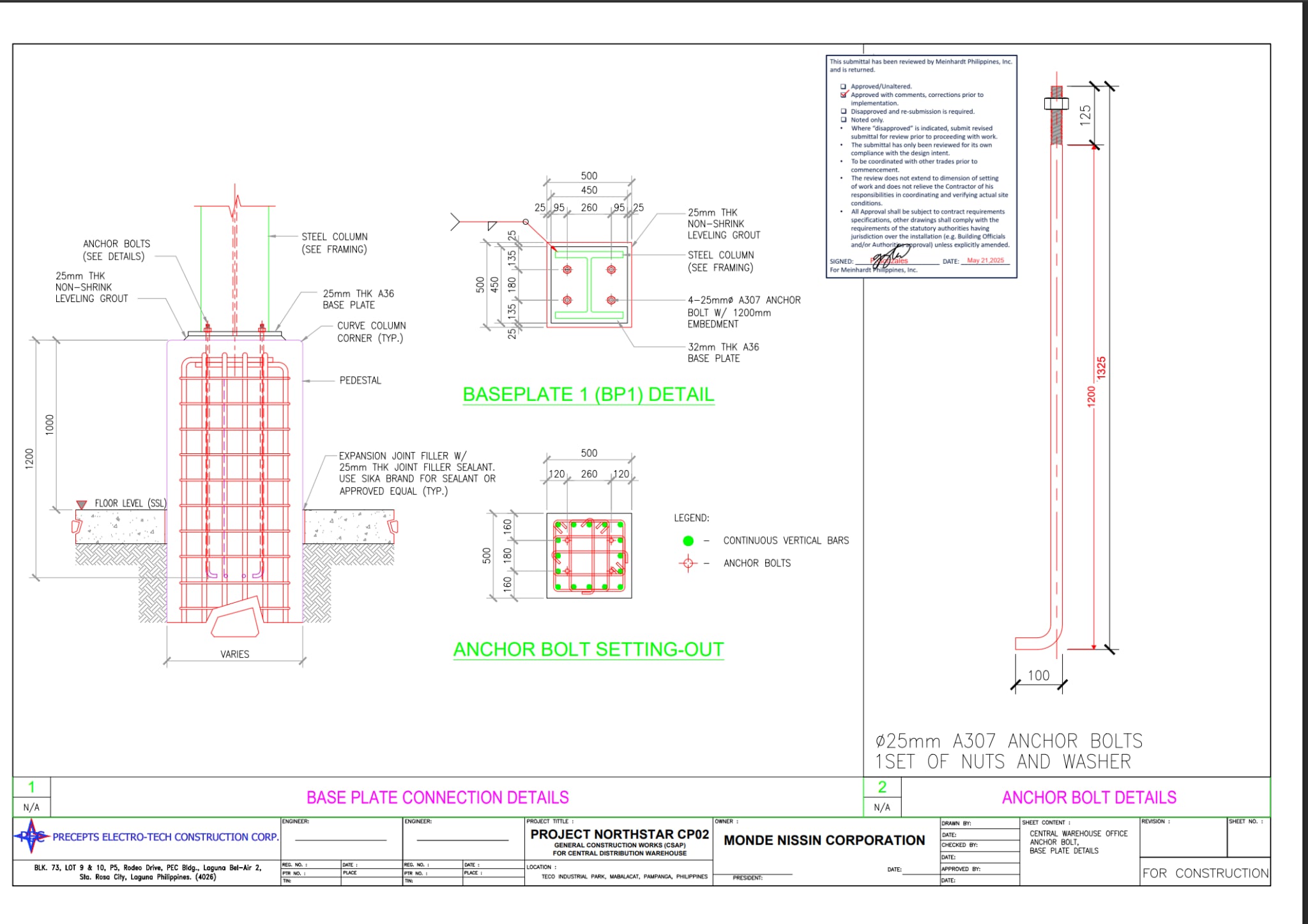1308x924 pixels.
Task: Click the May 21,2025 date field
Action: click(985, 261)
